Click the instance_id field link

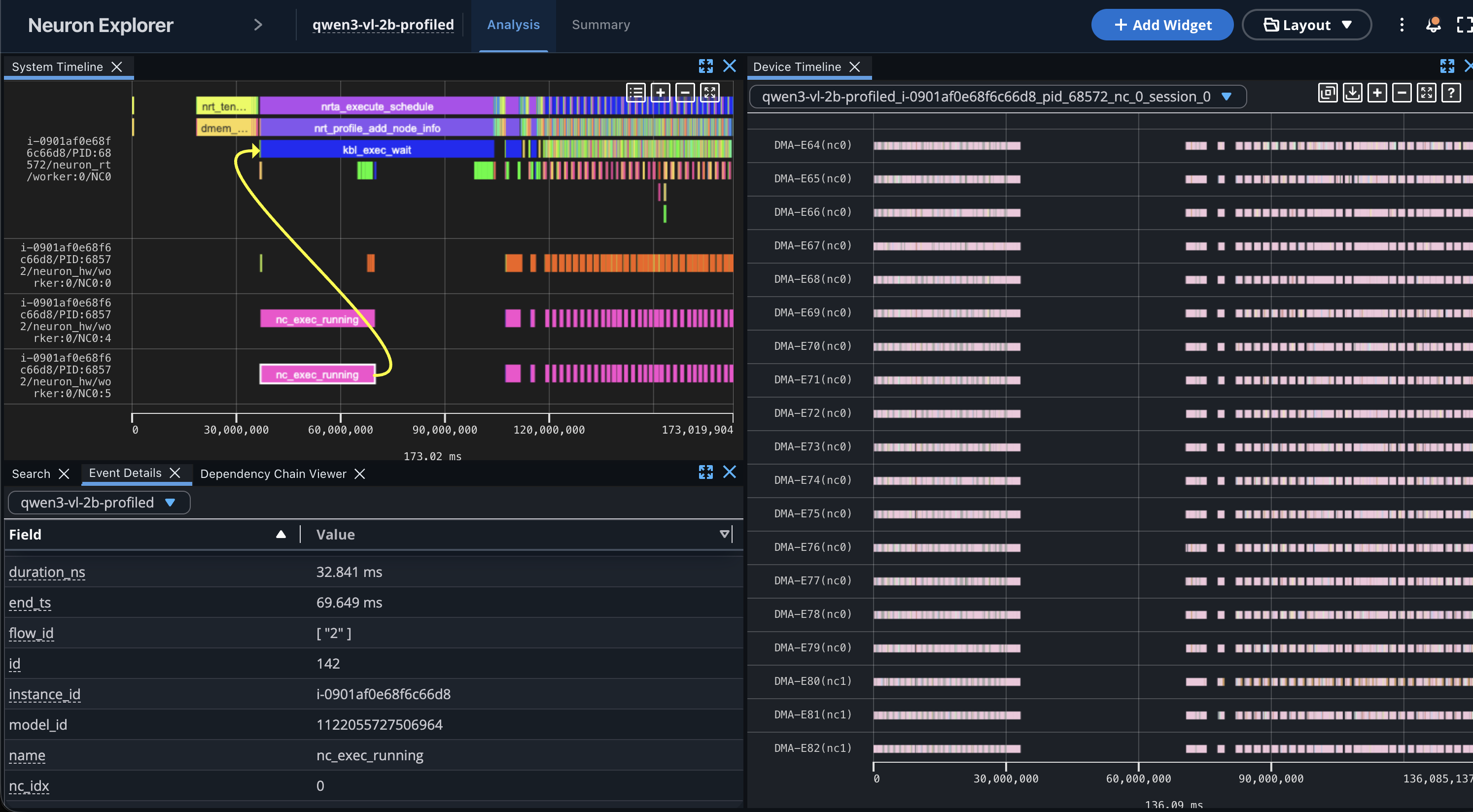pos(44,694)
